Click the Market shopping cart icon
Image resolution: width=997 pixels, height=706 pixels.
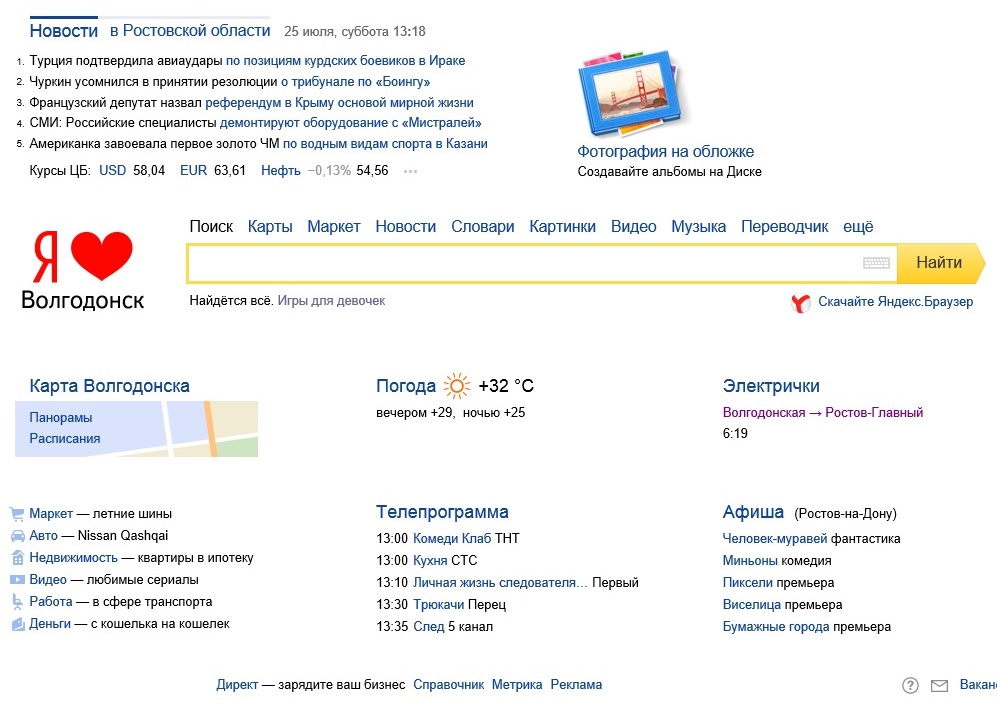17,514
